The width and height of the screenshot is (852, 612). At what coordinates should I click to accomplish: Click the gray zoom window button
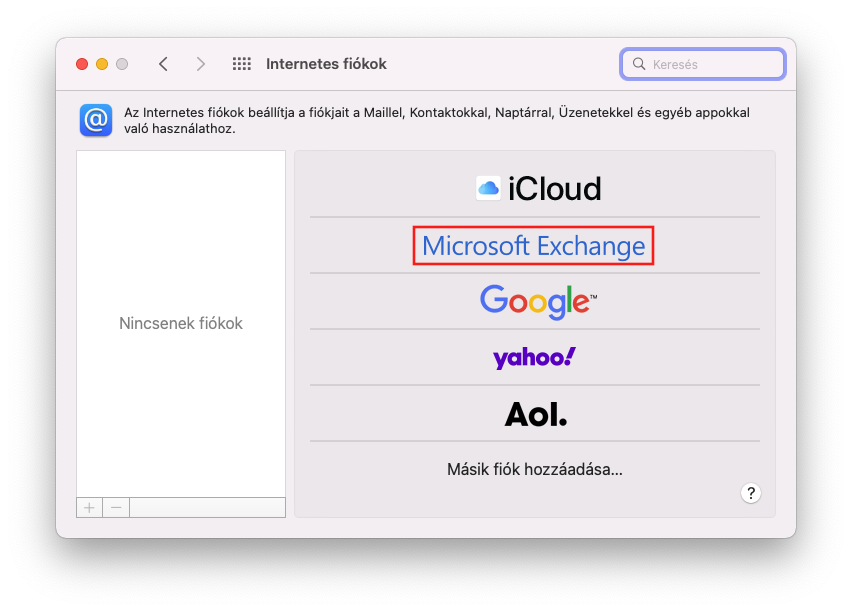(x=122, y=64)
